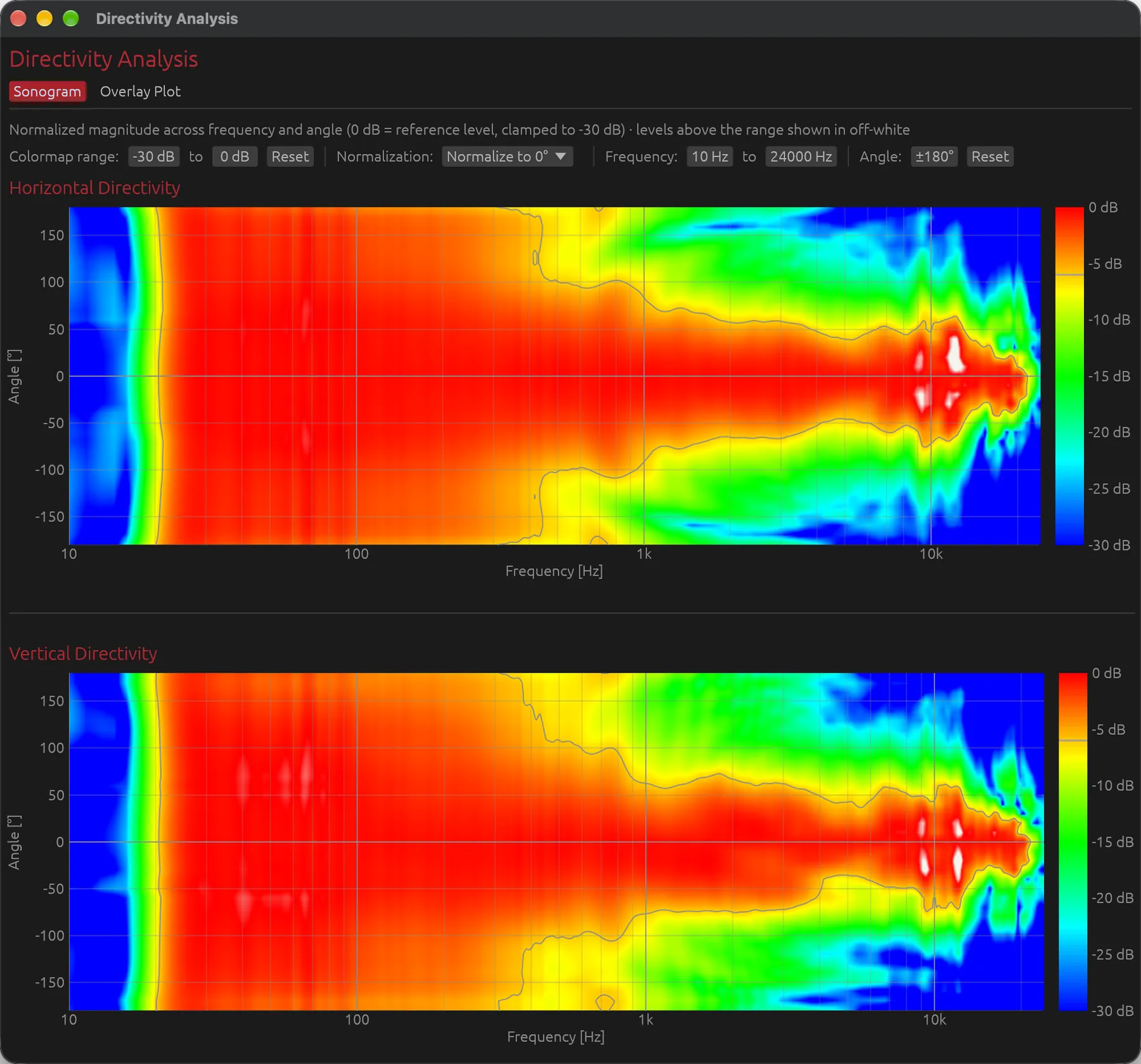Edit the 24000 Hz end frequency field
The width and height of the screenshot is (1141, 1064).
tap(801, 157)
